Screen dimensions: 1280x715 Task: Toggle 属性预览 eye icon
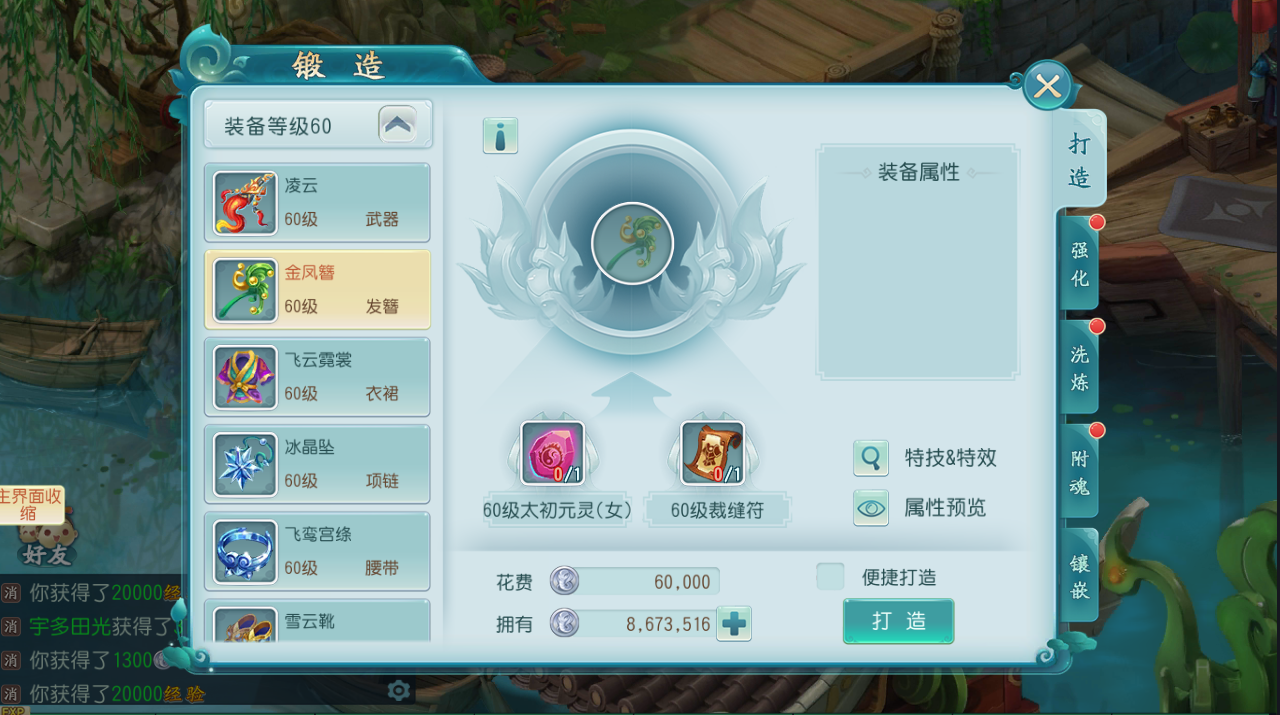pyautogui.click(x=871, y=508)
